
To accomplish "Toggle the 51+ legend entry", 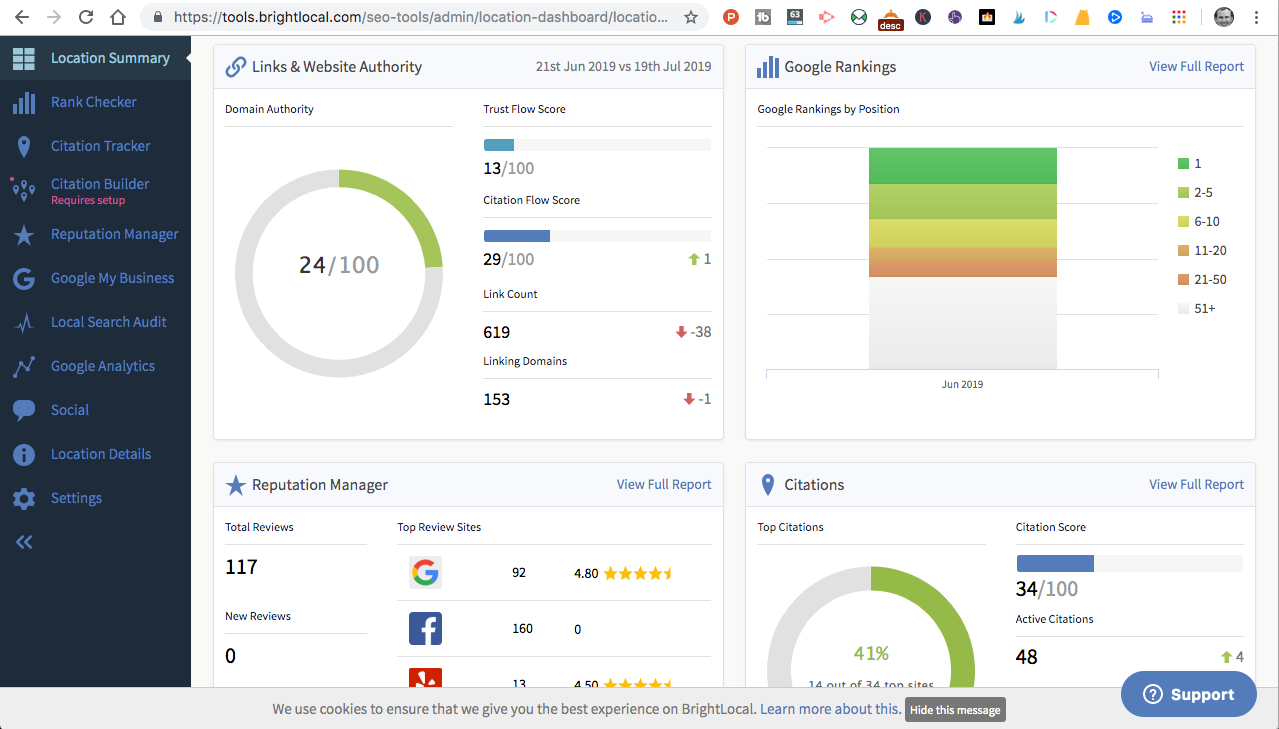I will point(1194,308).
